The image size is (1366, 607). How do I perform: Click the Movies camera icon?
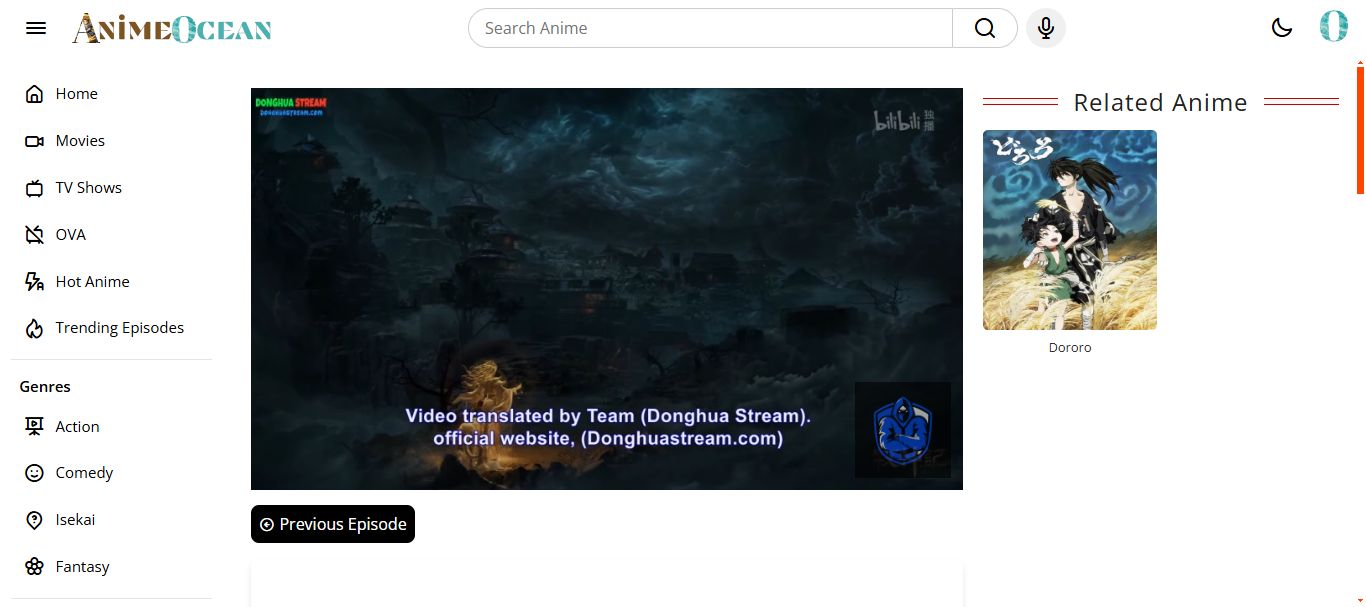pyautogui.click(x=34, y=141)
